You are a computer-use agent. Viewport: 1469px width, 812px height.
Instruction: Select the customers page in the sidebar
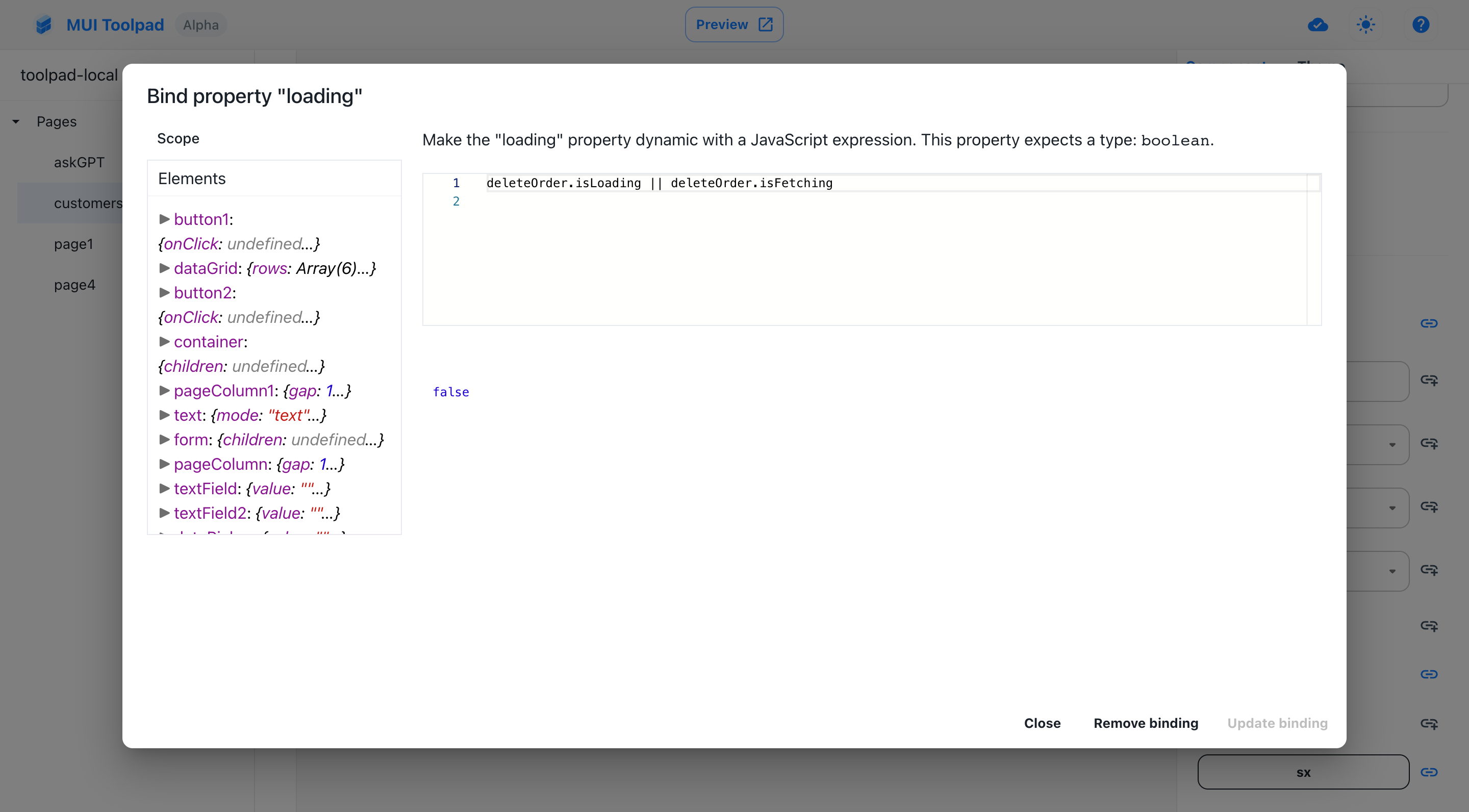tap(88, 202)
